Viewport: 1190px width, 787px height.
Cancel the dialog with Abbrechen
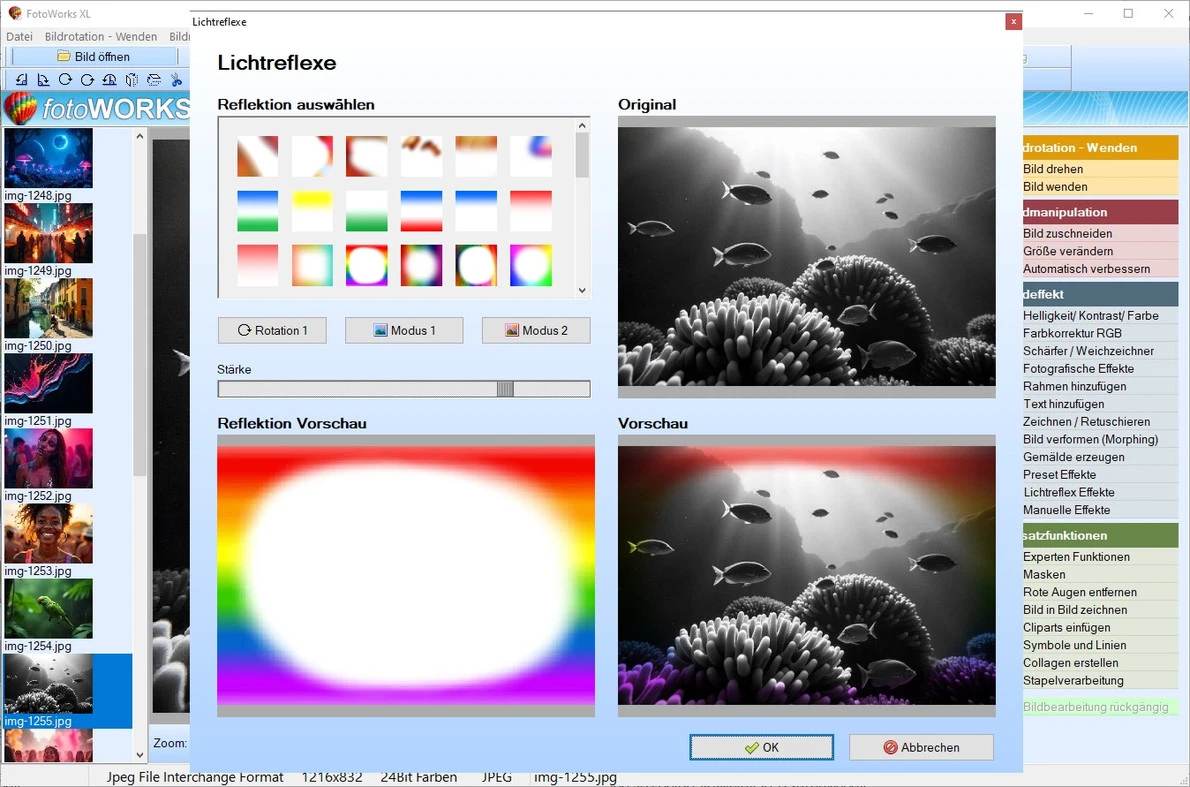pos(921,748)
